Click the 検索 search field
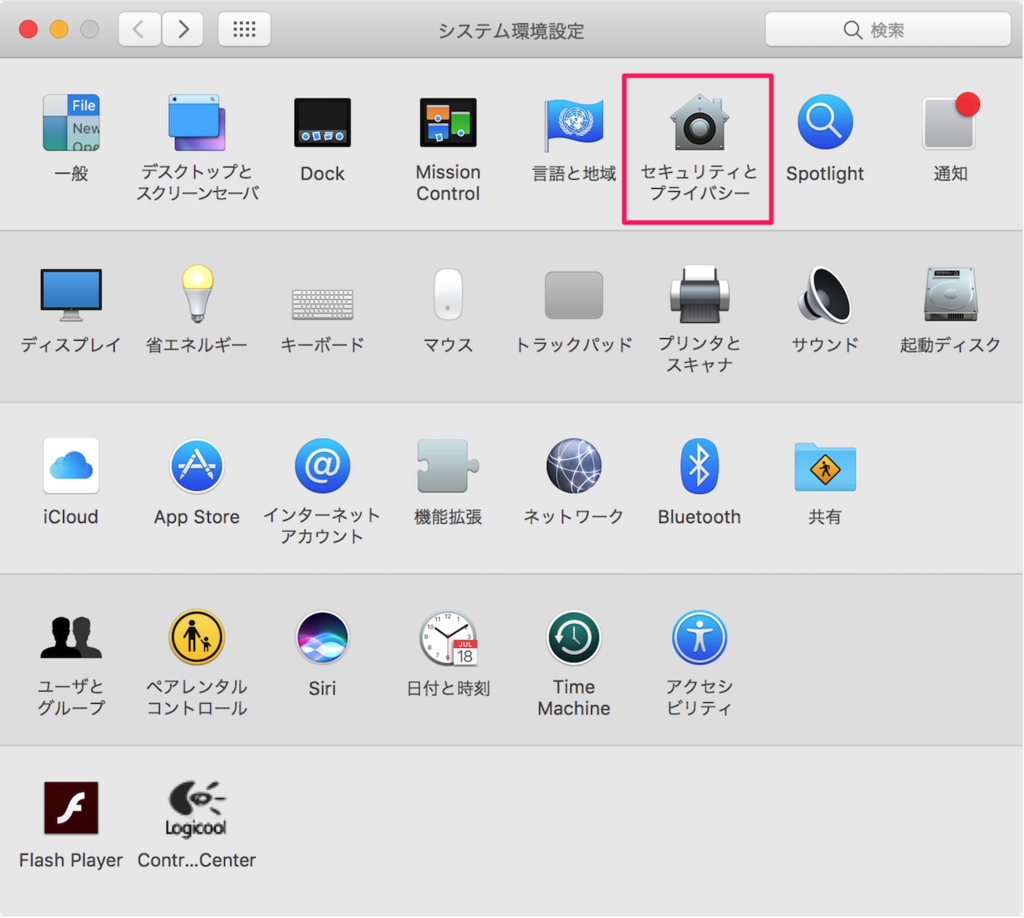The width and height of the screenshot is (1024, 918). point(888,29)
